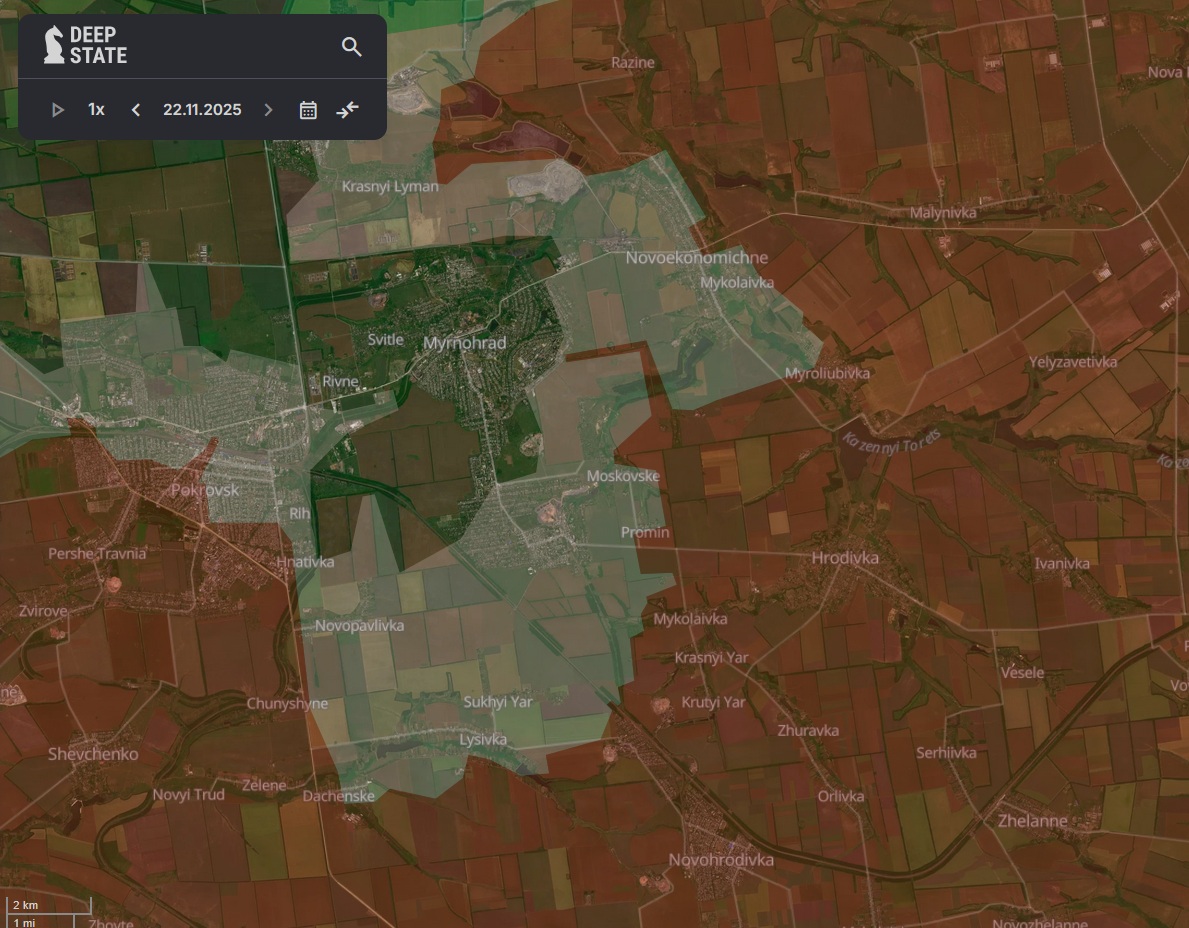The width and height of the screenshot is (1189, 928).
Task: Click the DeepState chess knight logo
Action: click(54, 46)
